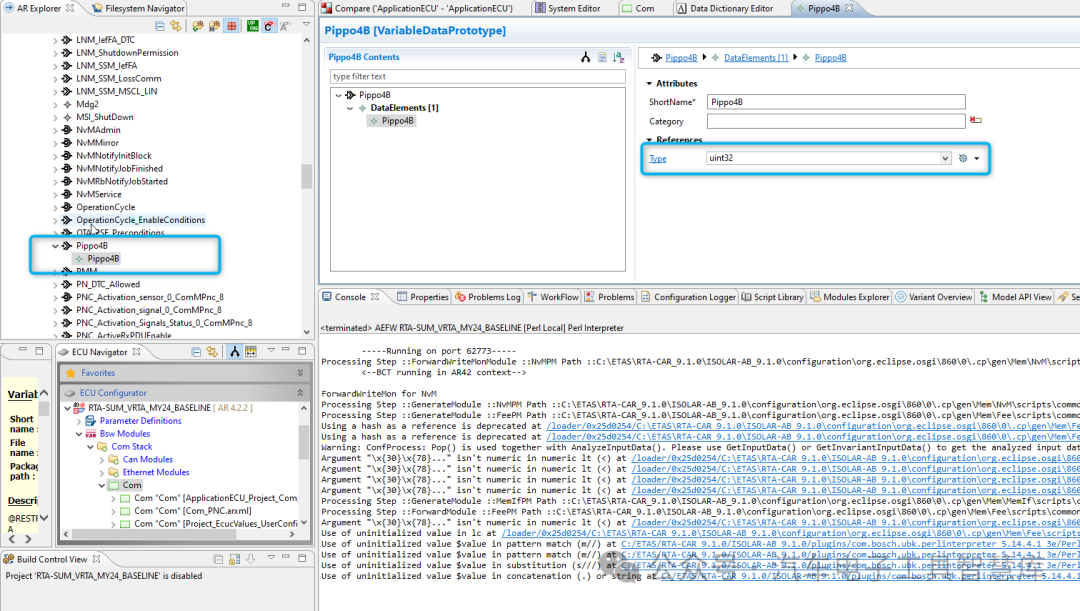The image size is (1080, 611).
Task: Select Pippo4B under DataElements in Contents tree
Action: [397, 121]
